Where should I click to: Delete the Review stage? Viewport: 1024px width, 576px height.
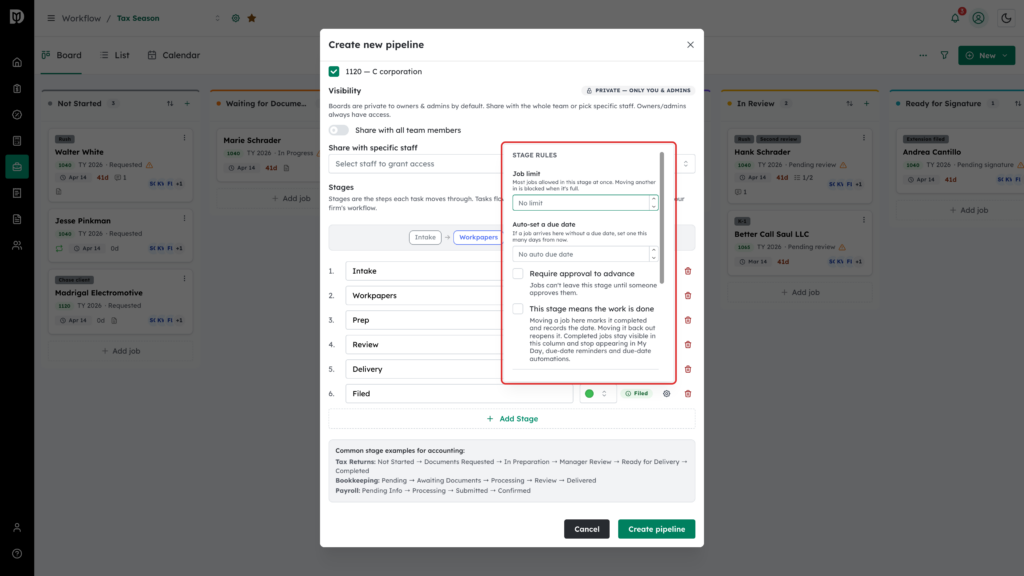pos(688,345)
